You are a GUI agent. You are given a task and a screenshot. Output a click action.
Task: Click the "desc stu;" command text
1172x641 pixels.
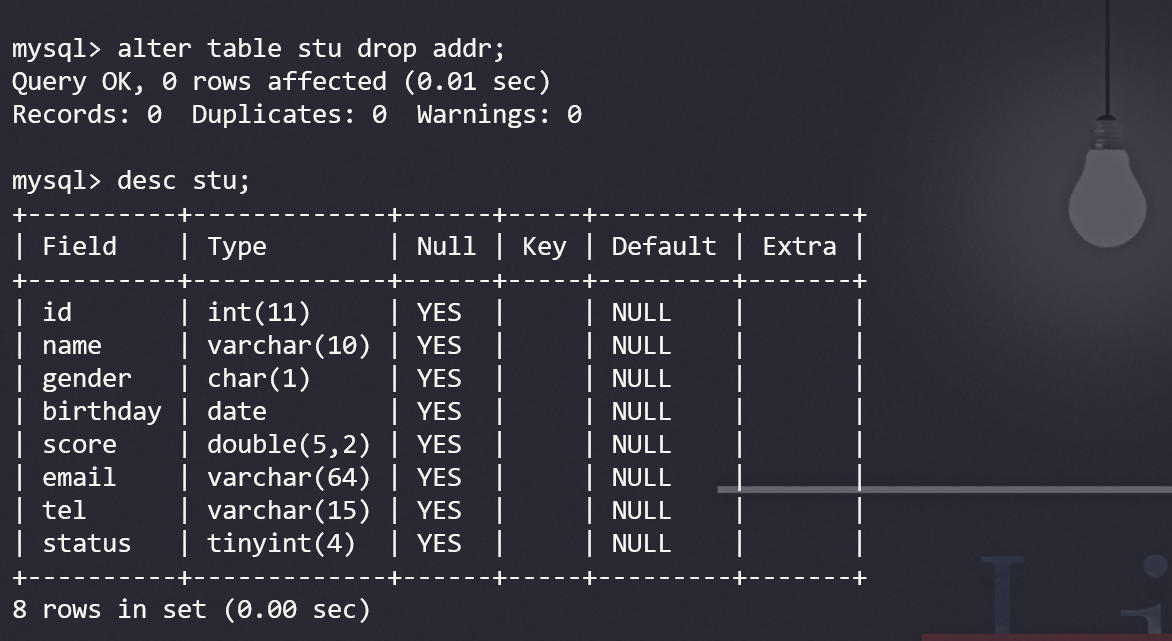183,180
